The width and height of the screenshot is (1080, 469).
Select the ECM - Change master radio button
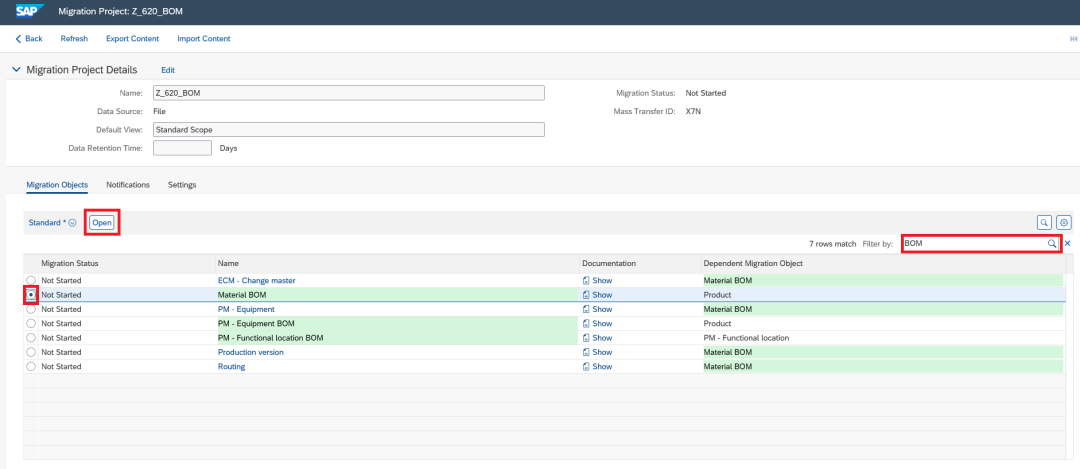click(31, 280)
